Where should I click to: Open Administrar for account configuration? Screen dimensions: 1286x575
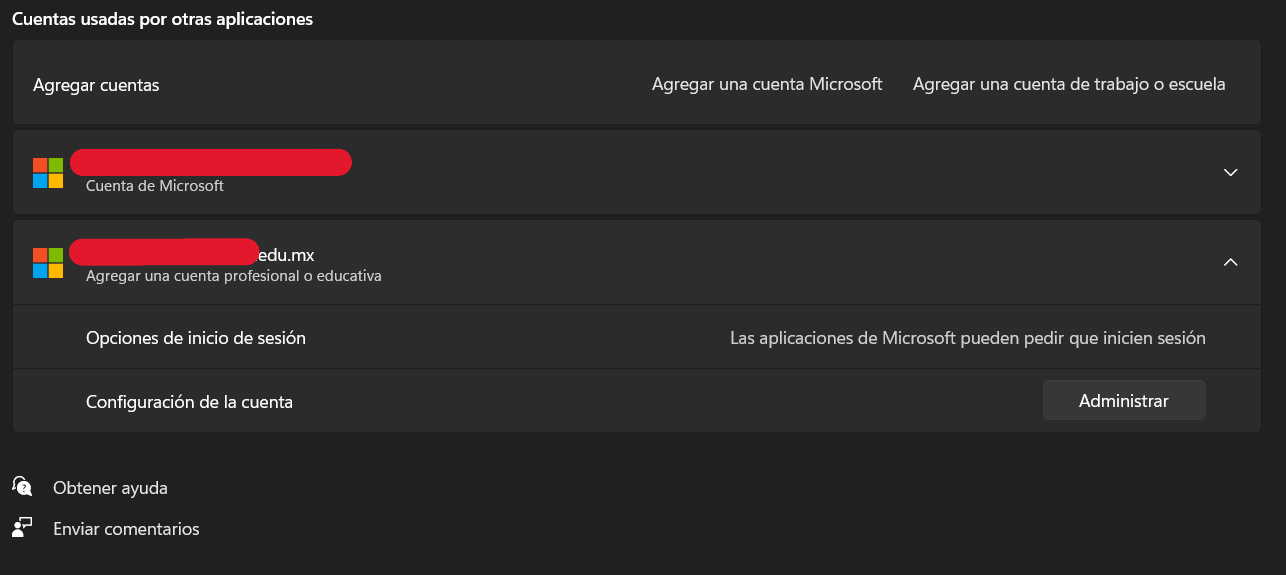[x=1124, y=400]
